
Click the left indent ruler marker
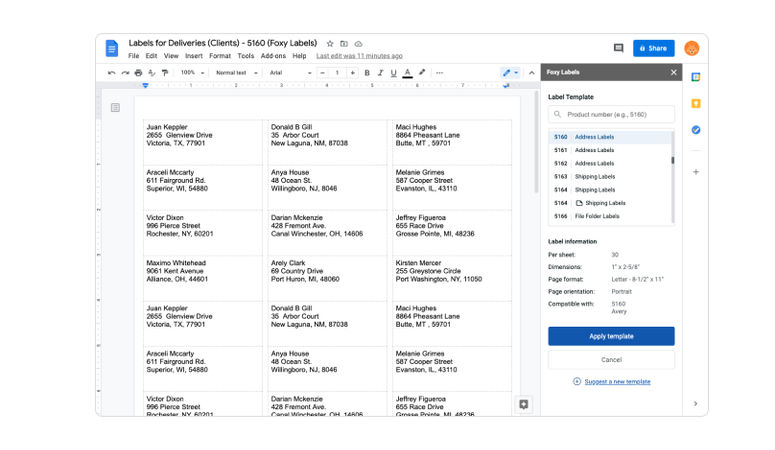tap(145, 85)
